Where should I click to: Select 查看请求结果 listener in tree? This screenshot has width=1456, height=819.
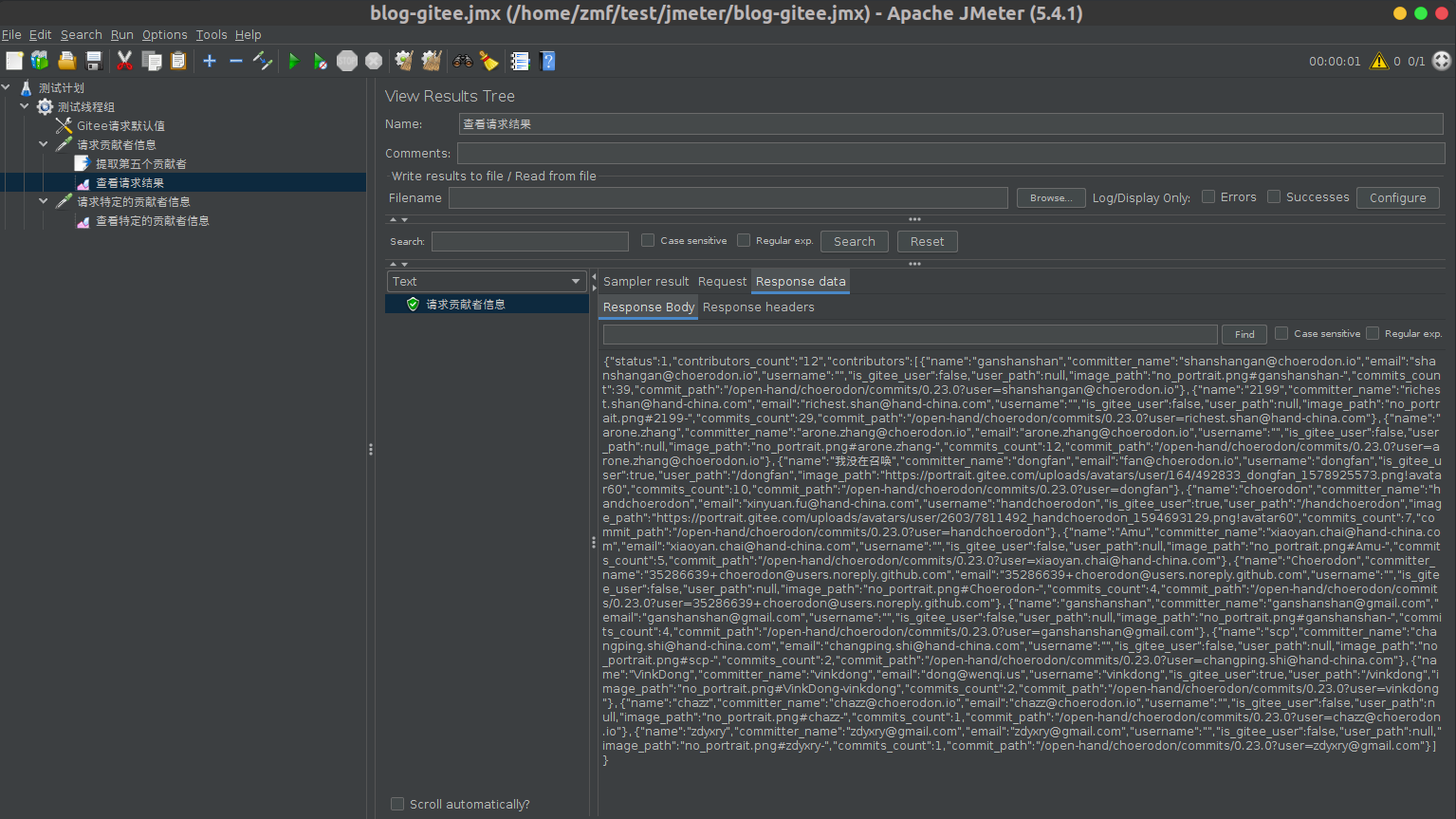[129, 182]
